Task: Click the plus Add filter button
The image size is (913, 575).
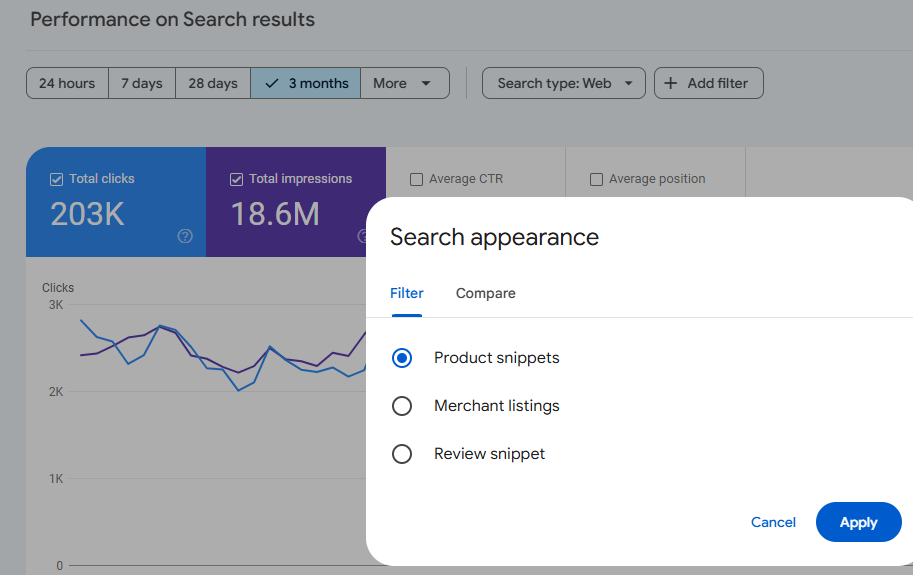Action: 709,83
